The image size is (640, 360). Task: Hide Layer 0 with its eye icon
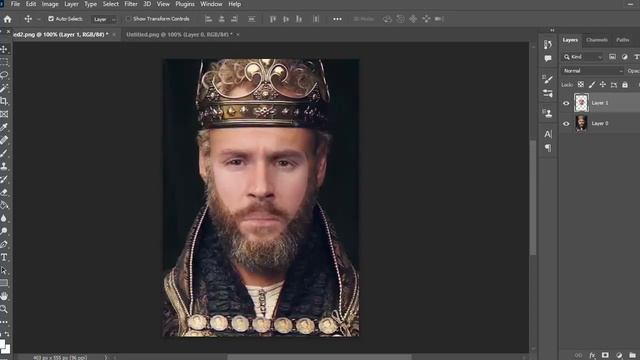(x=566, y=123)
